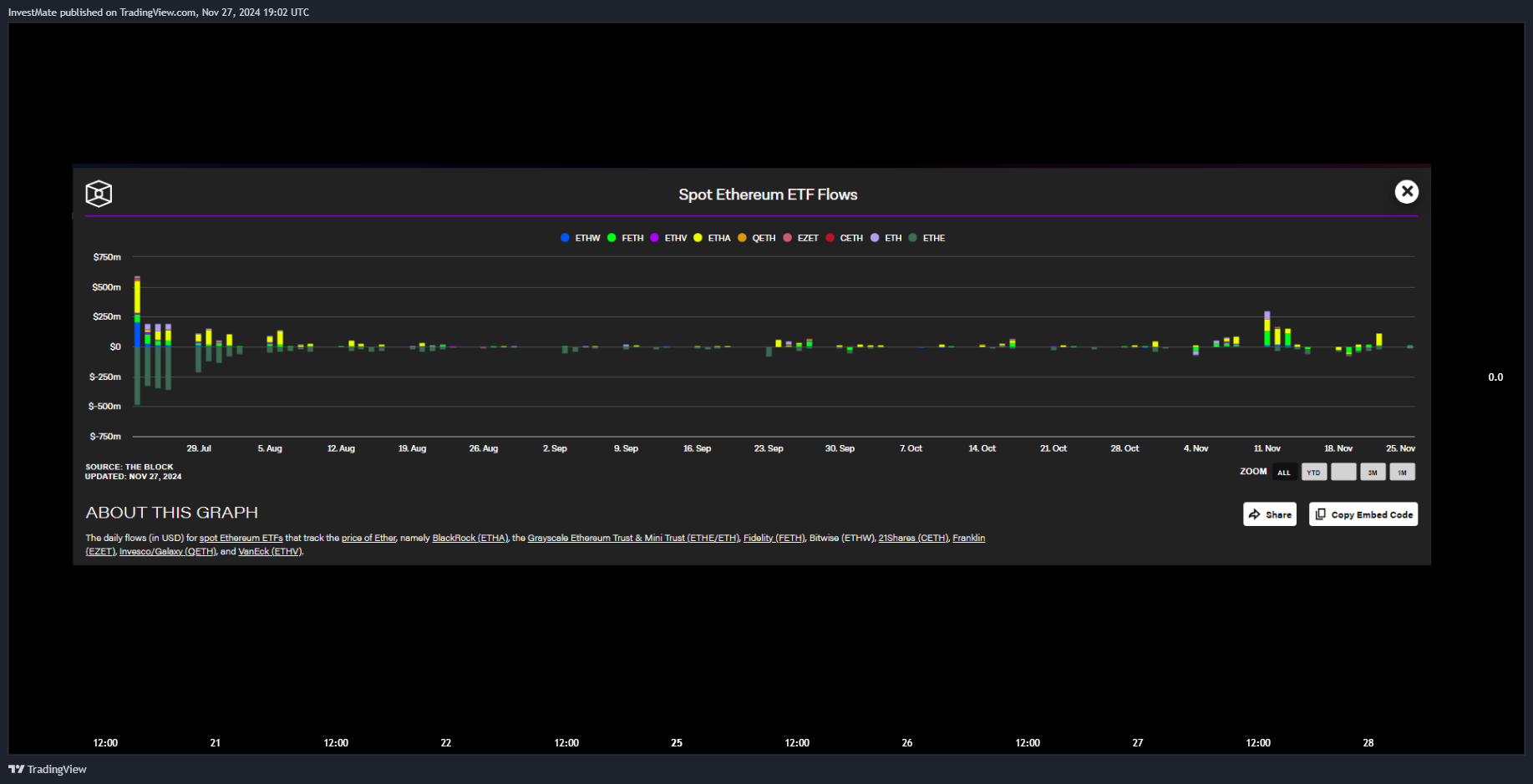The height and width of the screenshot is (784, 1533).
Task: Toggle ETHE series in the legend
Action: (927, 238)
